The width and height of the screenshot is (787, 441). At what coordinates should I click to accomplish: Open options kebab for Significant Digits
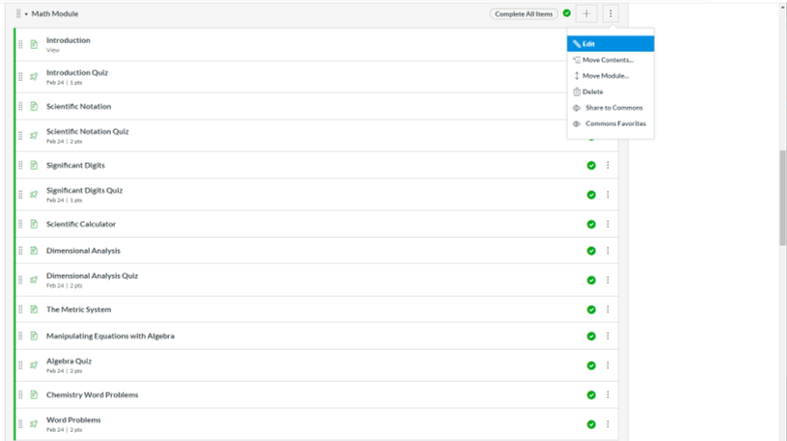pyautogui.click(x=607, y=165)
